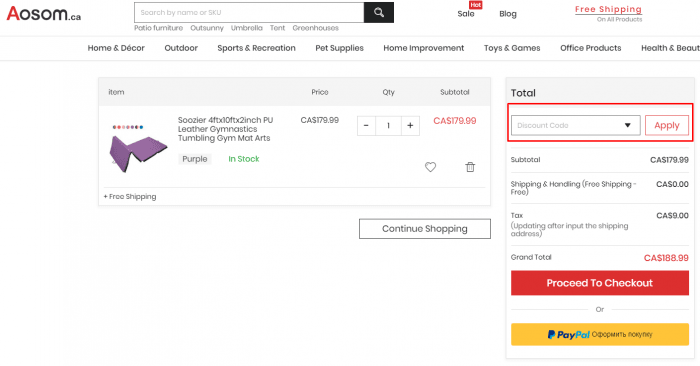The image size is (700, 366).
Task: Open Sports & Recreation menu
Action: tap(256, 48)
